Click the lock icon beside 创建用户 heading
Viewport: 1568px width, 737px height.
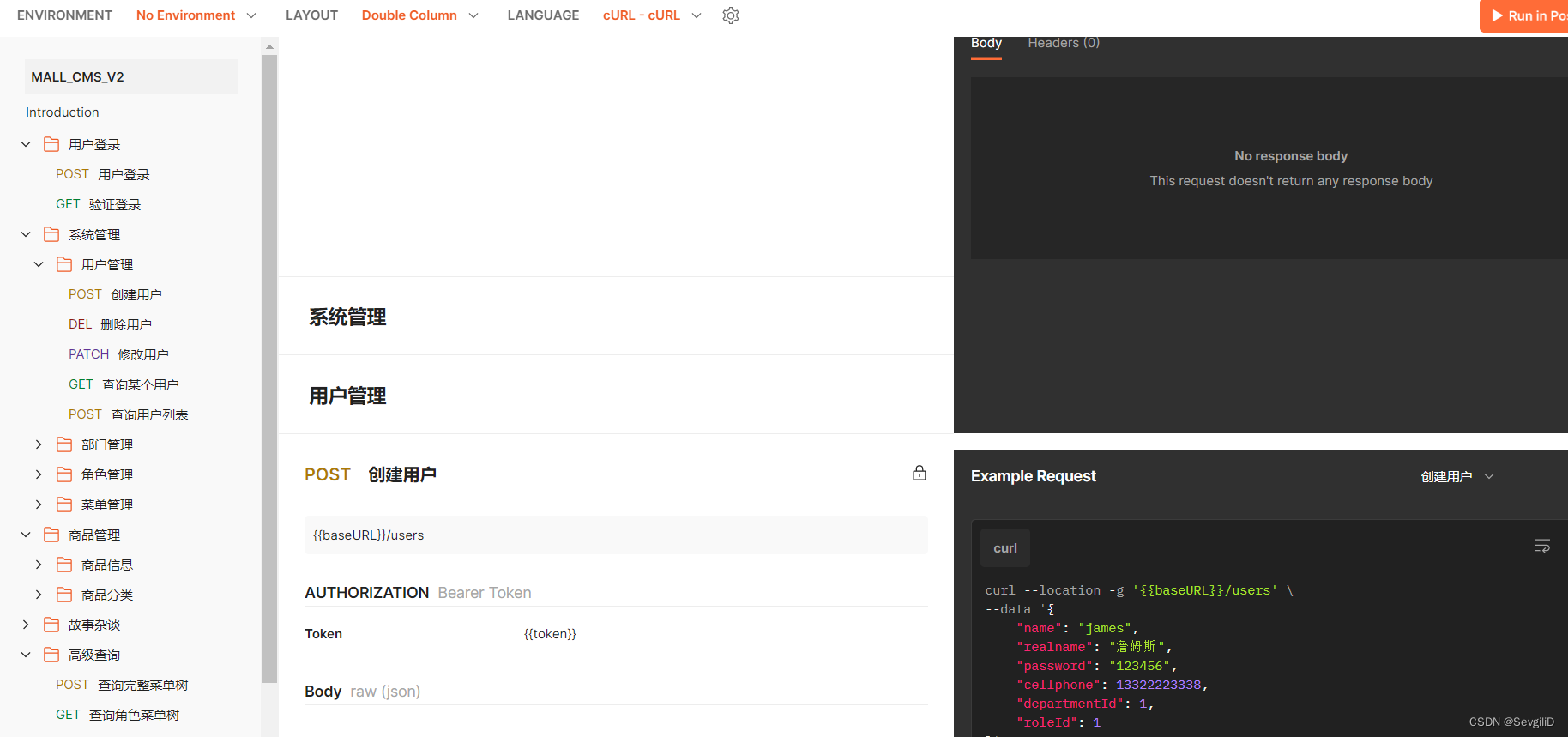pos(920,473)
